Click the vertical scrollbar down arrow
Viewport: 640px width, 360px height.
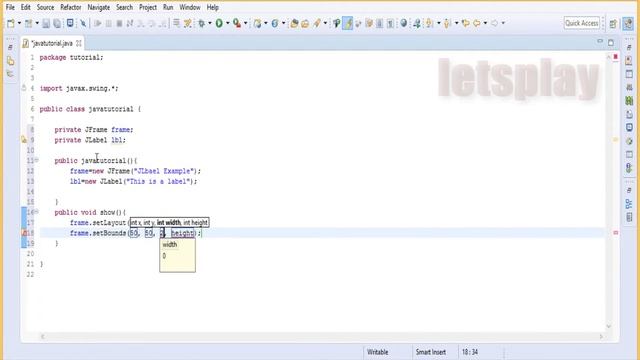609,326
